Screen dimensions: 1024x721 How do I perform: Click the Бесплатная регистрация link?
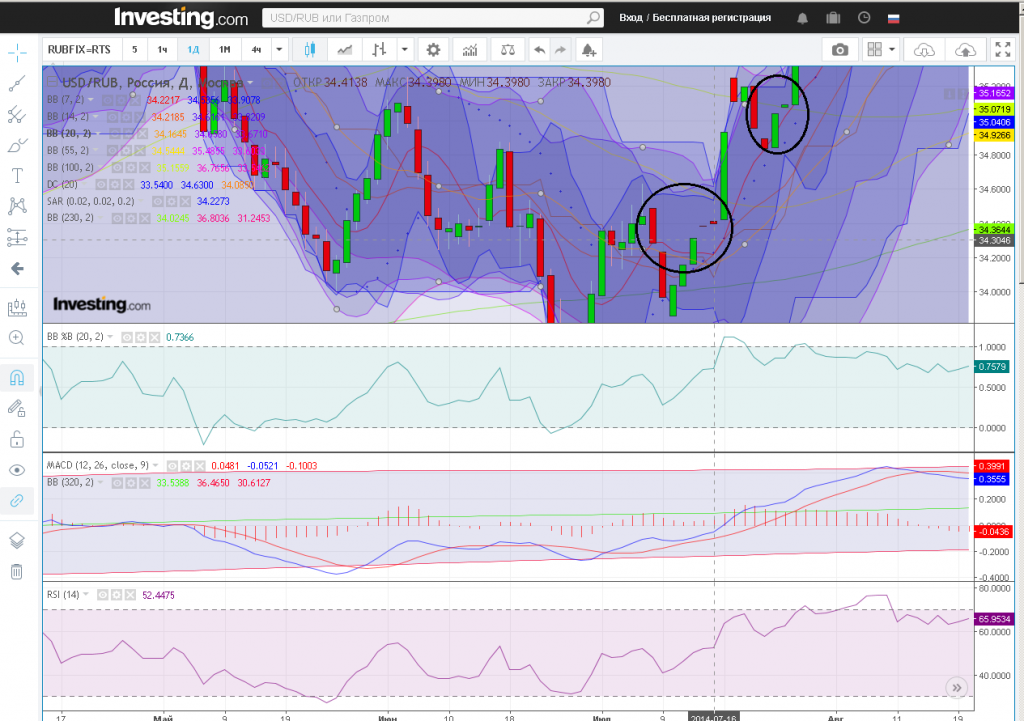(712, 18)
